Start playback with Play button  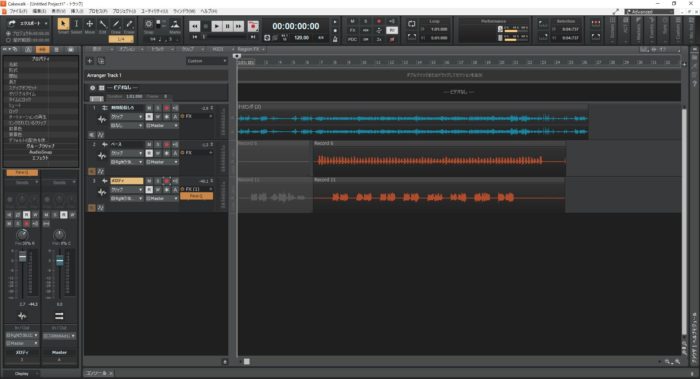217,26
